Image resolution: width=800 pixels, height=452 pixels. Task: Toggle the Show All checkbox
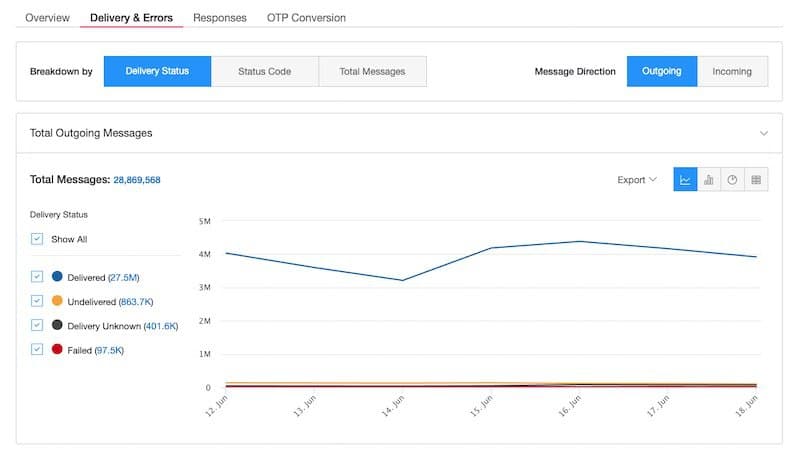point(37,239)
